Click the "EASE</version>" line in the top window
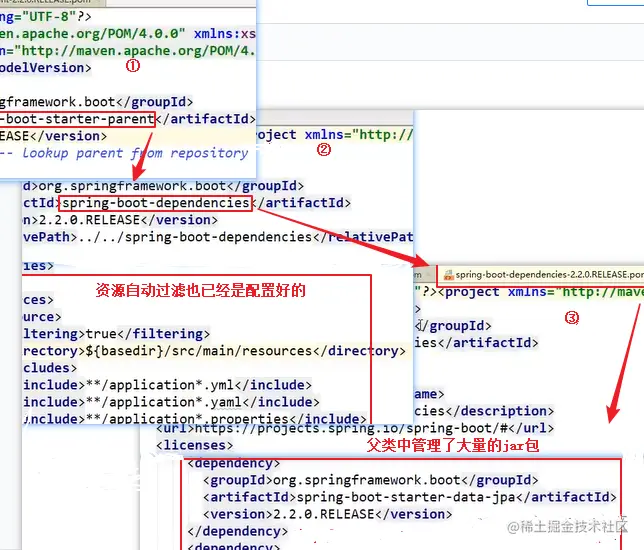The height and width of the screenshot is (550, 644). [x=53, y=136]
